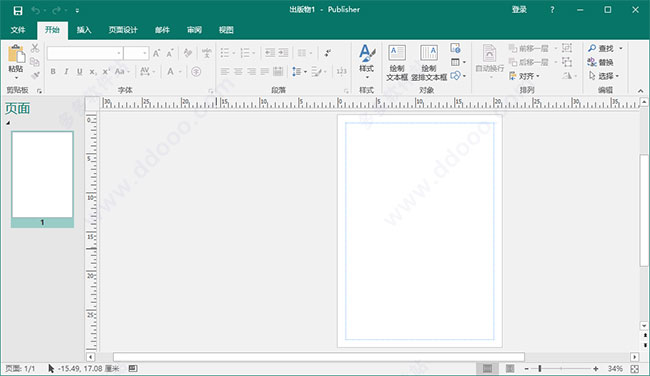Click the Format Painter brush icon
650x376 pixels.
coord(35,75)
